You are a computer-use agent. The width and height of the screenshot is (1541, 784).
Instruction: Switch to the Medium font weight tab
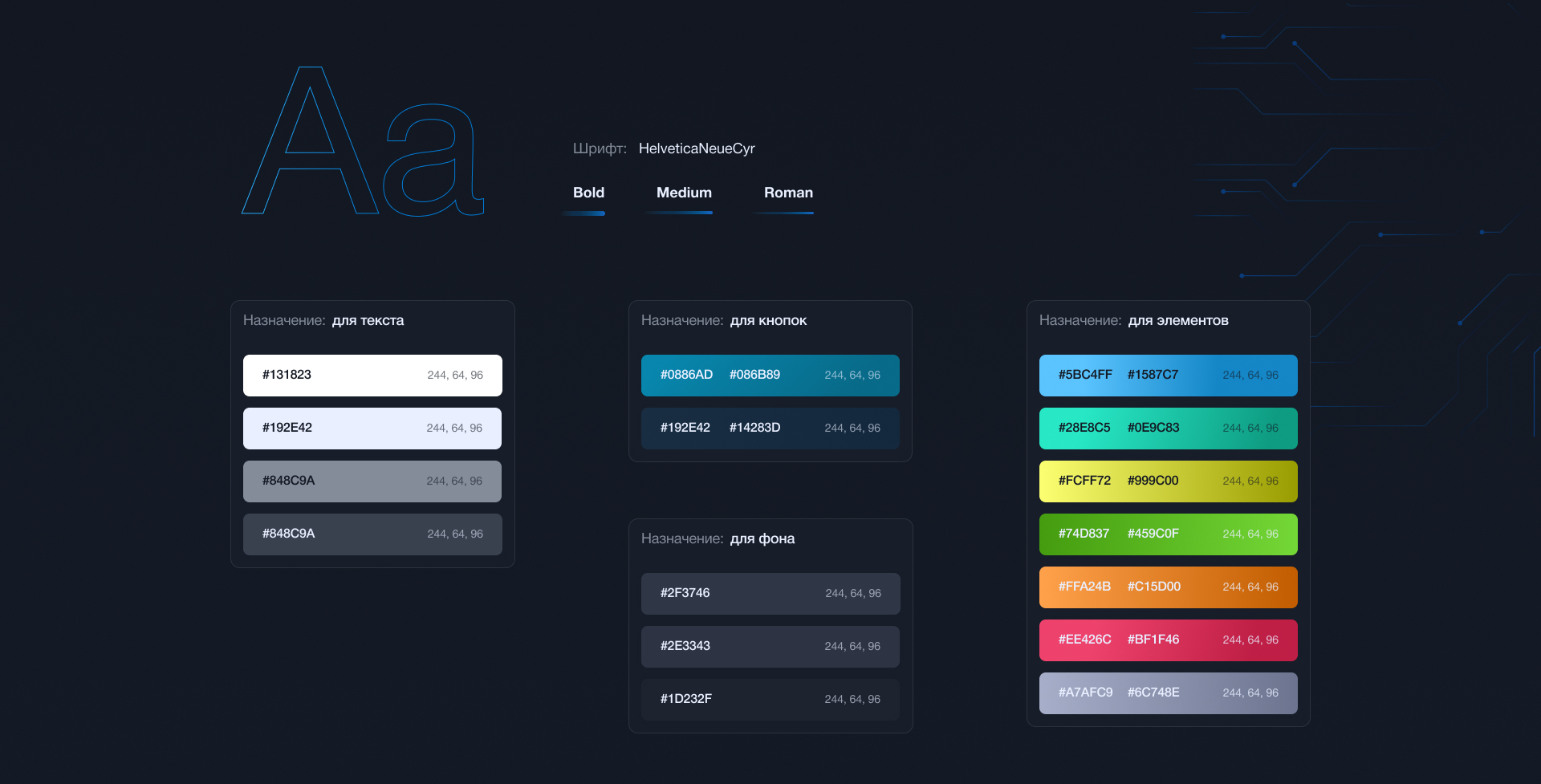pyautogui.click(x=684, y=193)
